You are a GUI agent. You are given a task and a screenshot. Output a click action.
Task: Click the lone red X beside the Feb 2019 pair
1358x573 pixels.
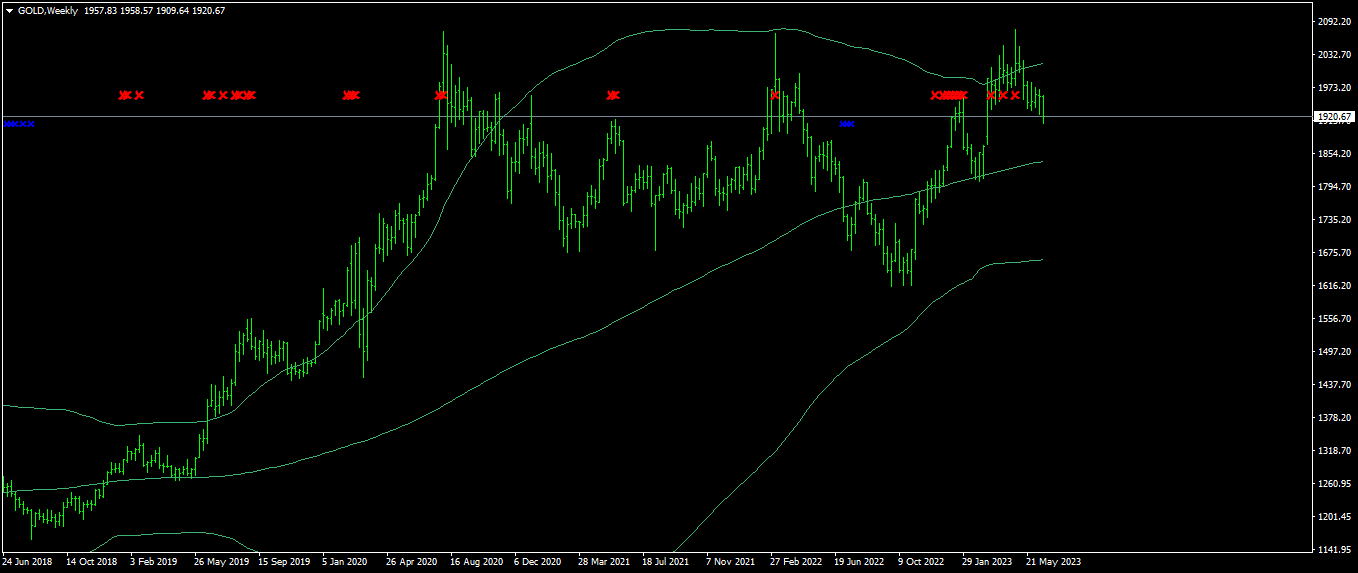(x=139, y=95)
